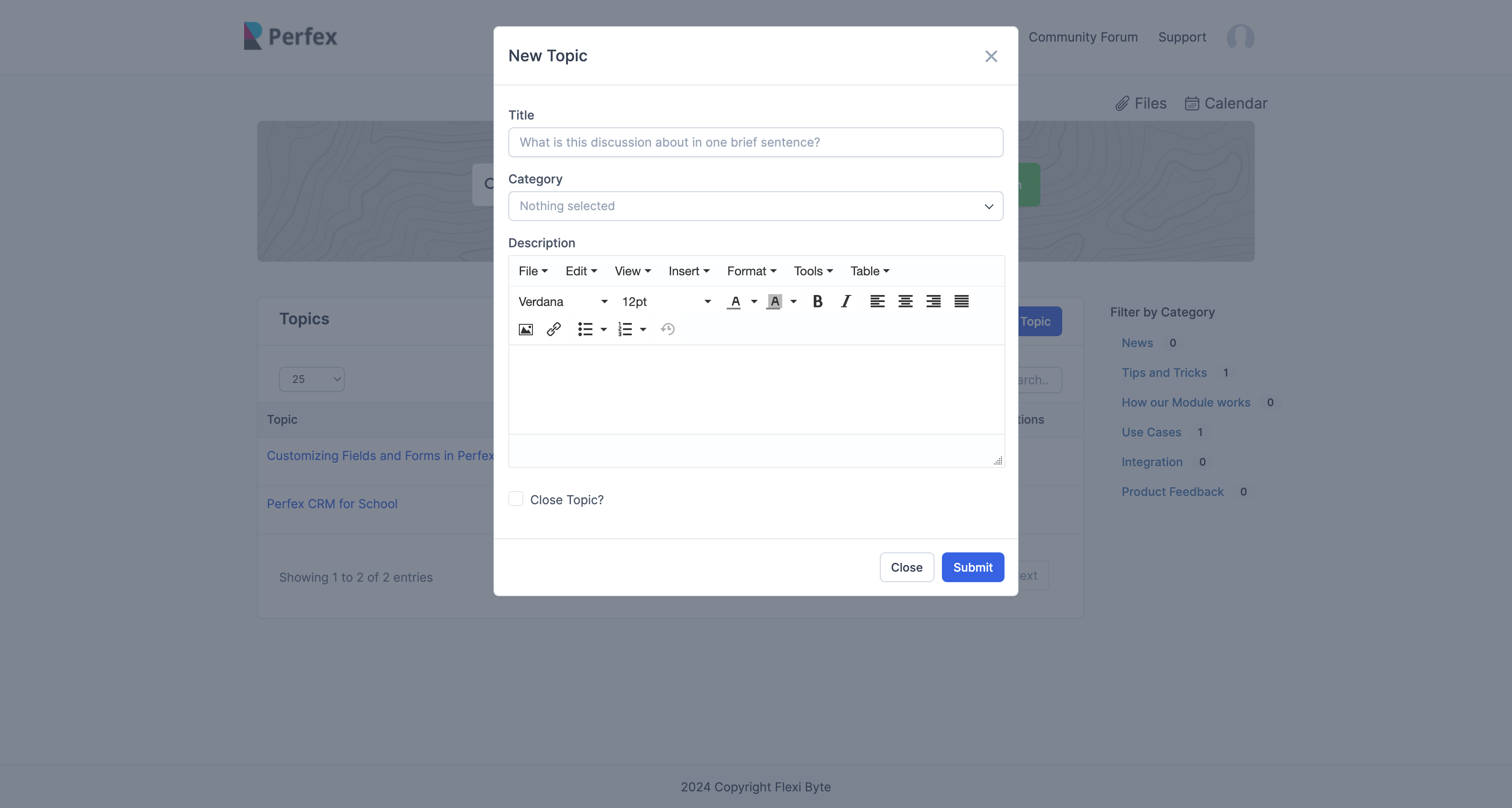The height and width of the screenshot is (808, 1512).
Task: Toggle the numbered list in the editor
Action: (626, 330)
